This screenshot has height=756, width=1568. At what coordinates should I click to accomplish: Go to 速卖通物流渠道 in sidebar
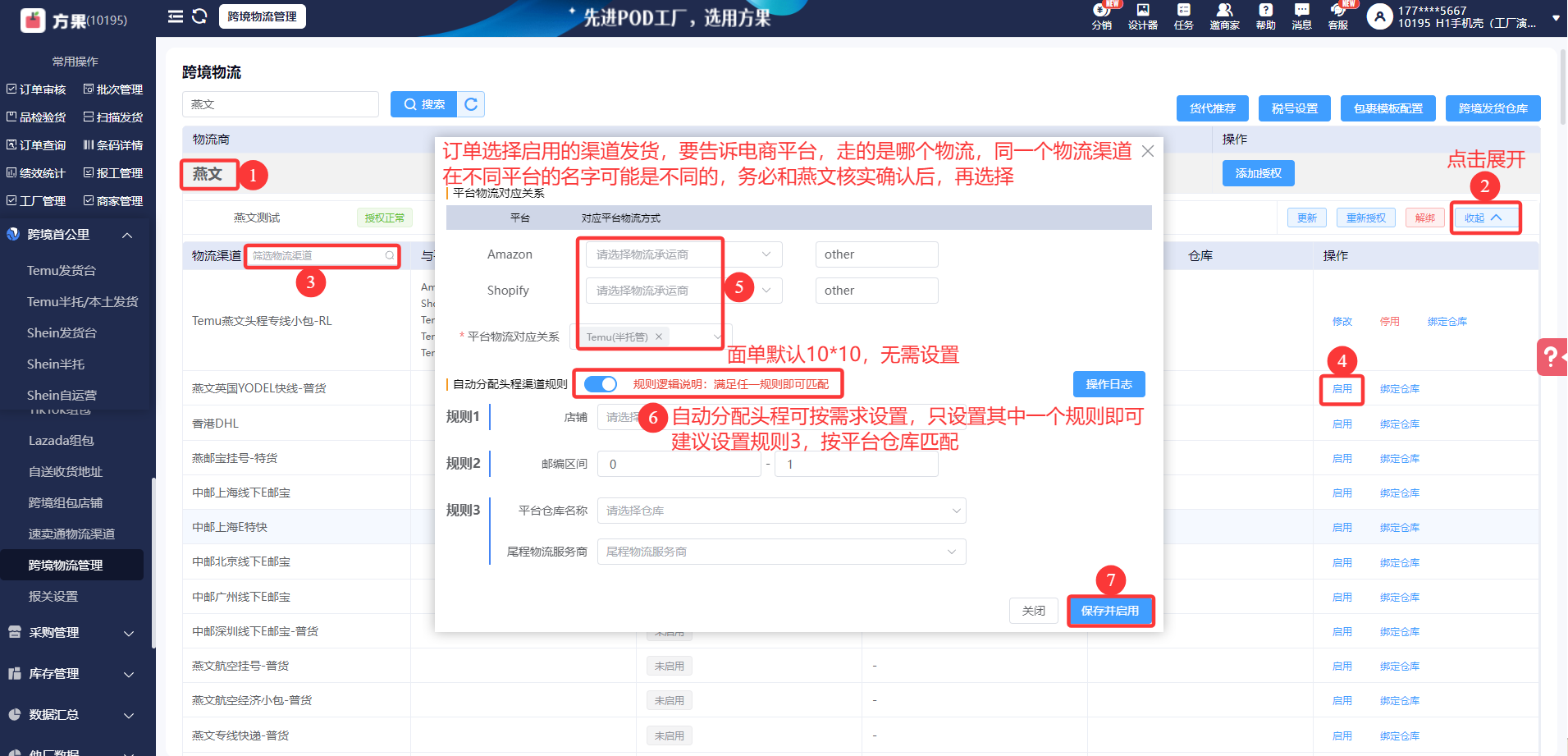tap(71, 534)
